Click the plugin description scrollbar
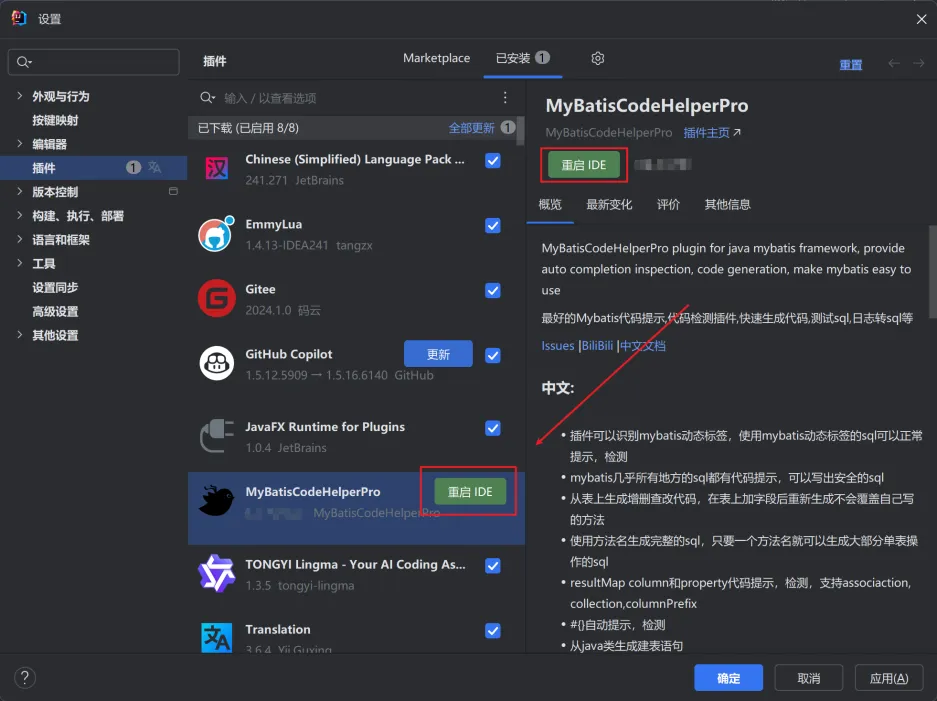The height and width of the screenshot is (701, 937). [932, 273]
